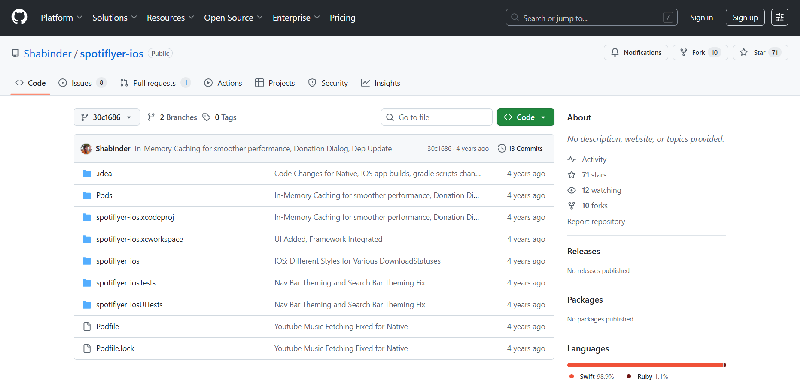Image resolution: width=800 pixels, height=392 pixels.
Task: Click the Pricing link
Action: 342,18
